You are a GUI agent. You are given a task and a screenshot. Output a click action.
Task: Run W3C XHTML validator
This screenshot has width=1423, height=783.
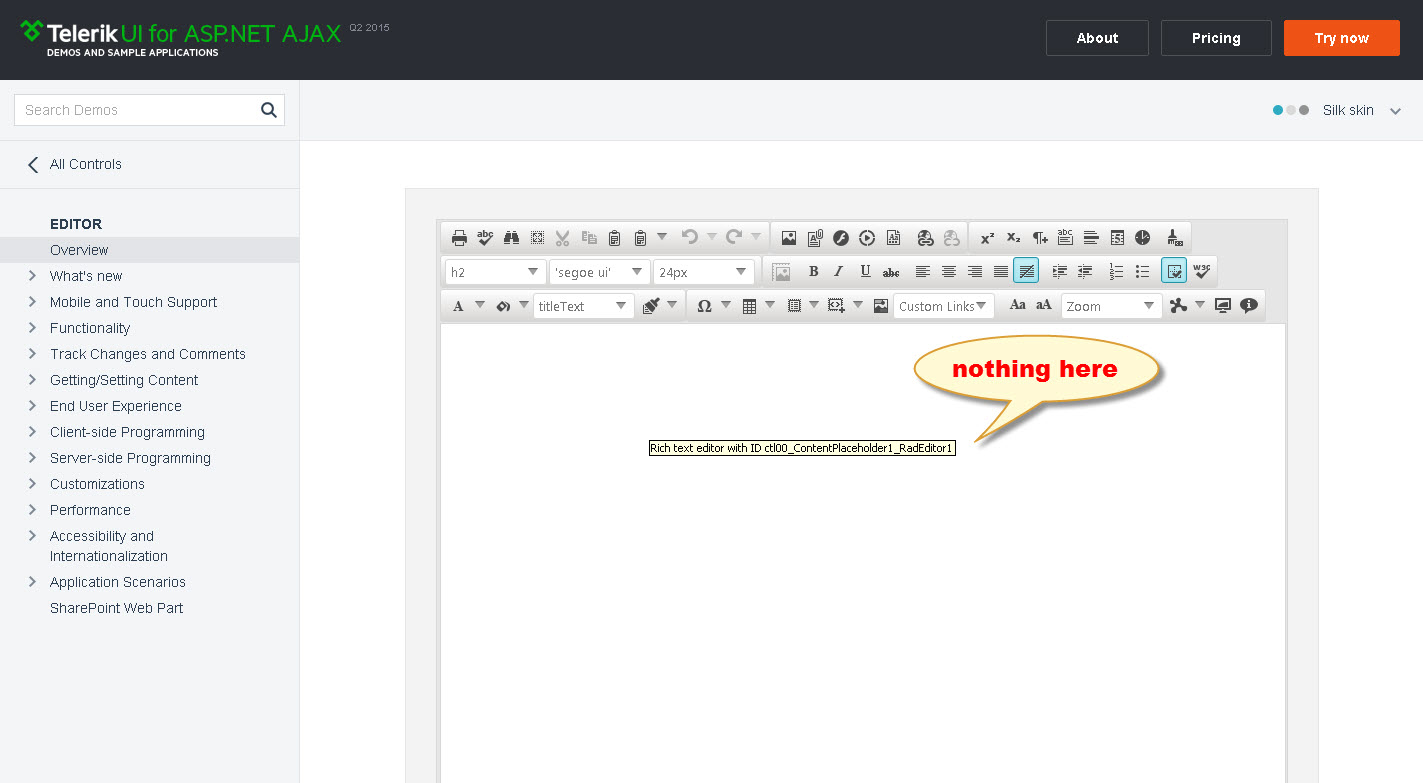1202,270
